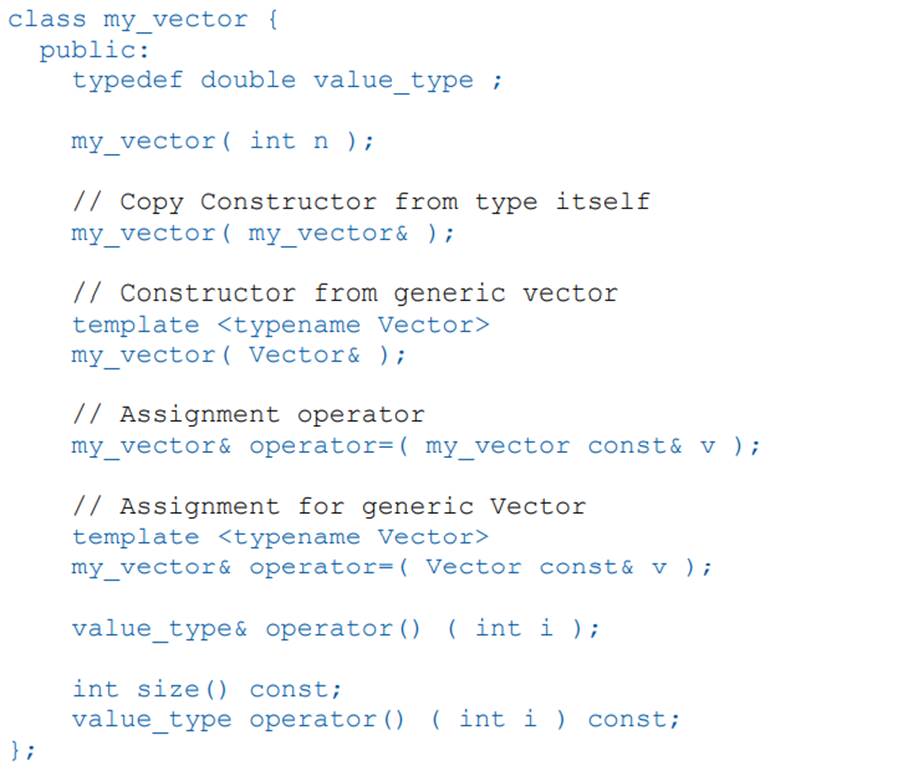Viewport: 903px width, 771px height.
Task: Click the '// Assignment operator' comment
Action: click(x=248, y=415)
